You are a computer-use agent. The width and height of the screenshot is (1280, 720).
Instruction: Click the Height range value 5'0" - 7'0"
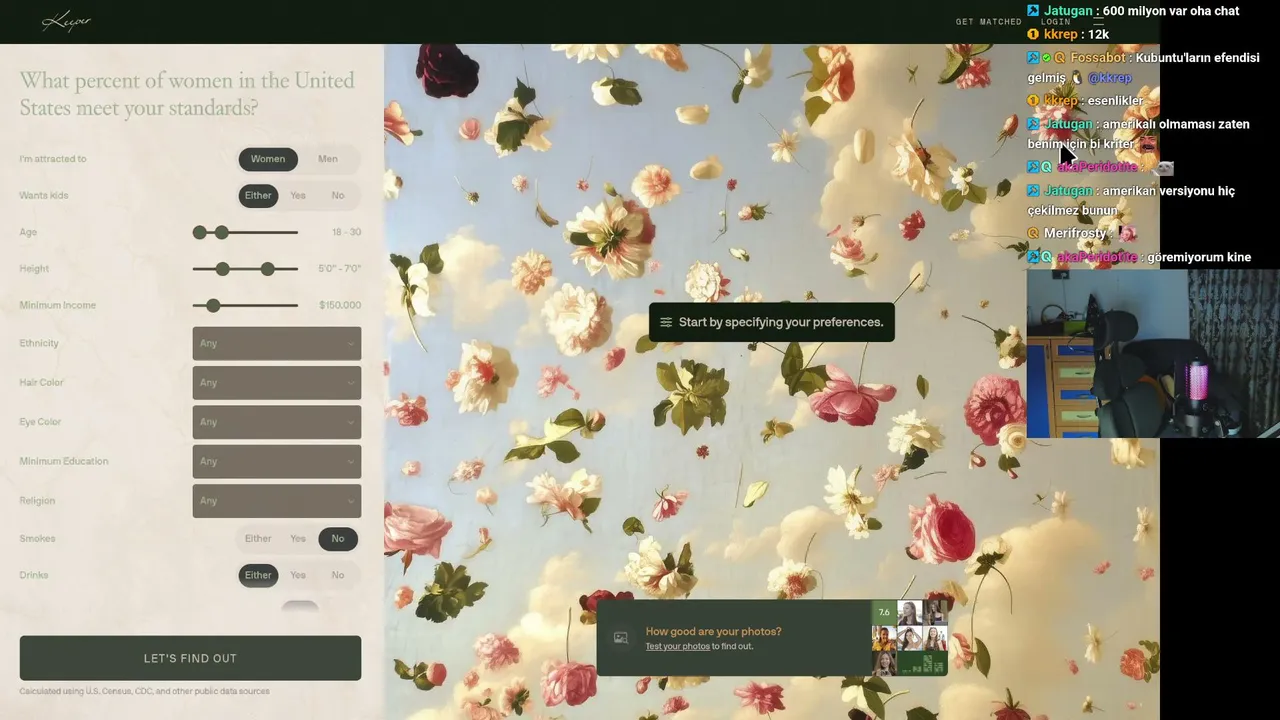[340, 269]
